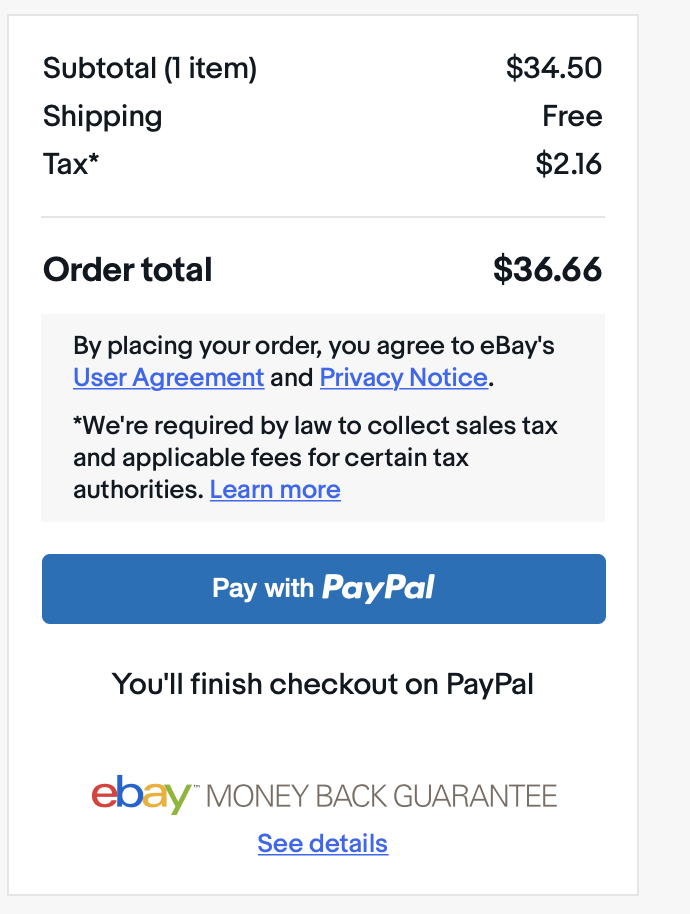The height and width of the screenshot is (914, 690).
Task: Select the Order total amount $36.66
Action: pyautogui.click(x=547, y=269)
